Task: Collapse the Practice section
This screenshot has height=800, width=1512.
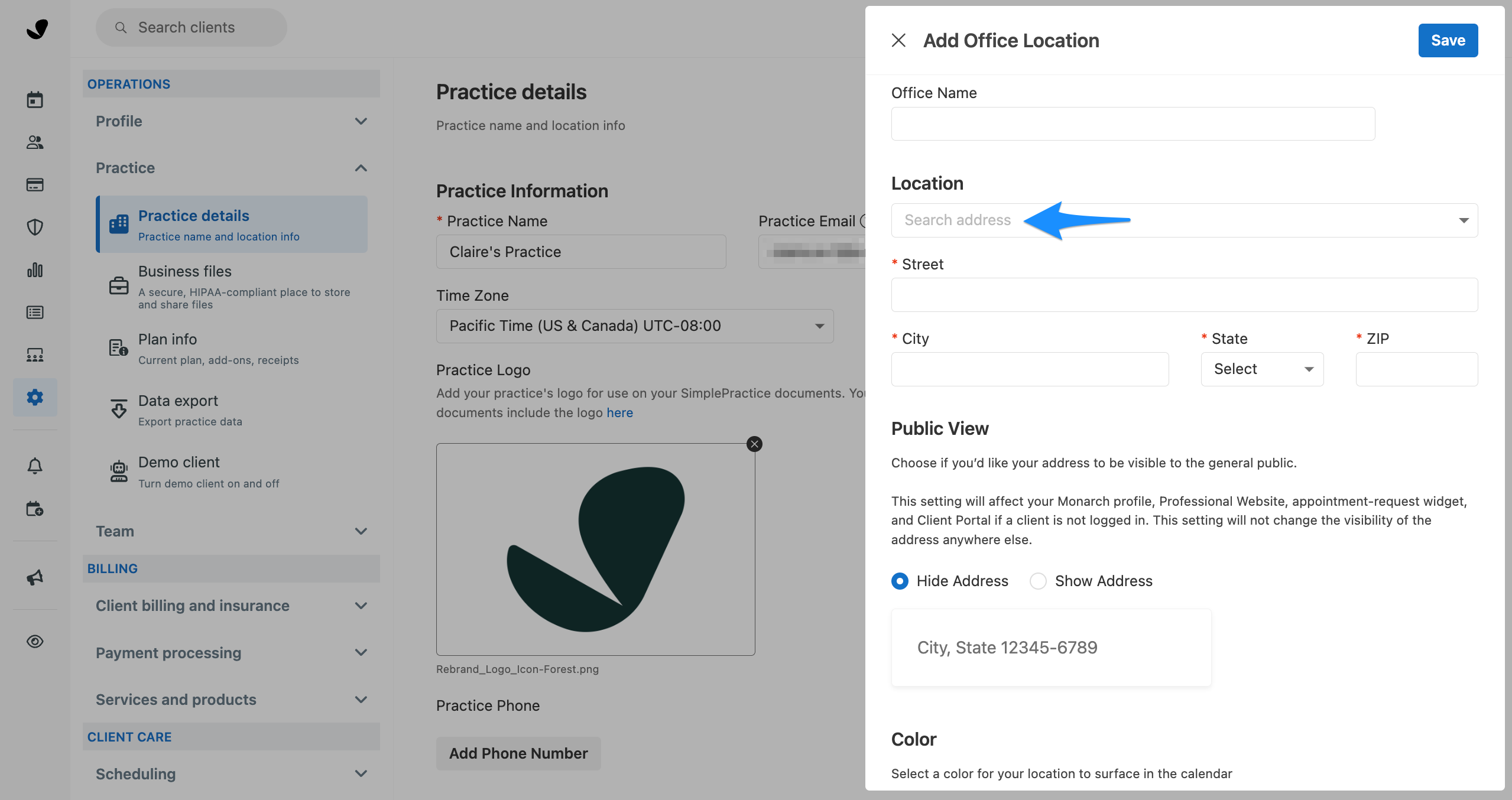Action: tap(231, 168)
